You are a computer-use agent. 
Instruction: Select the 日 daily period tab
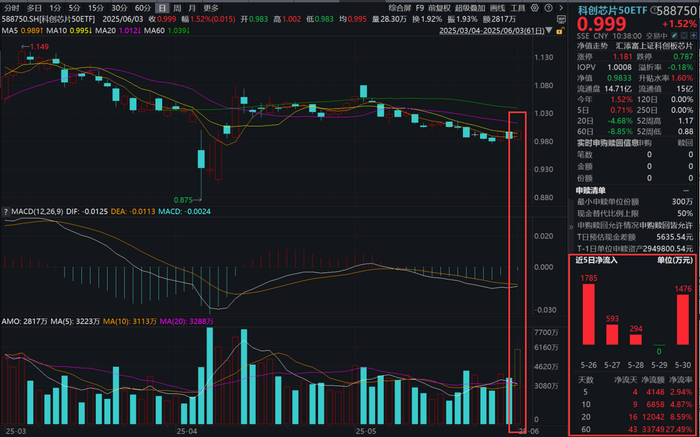coord(162,8)
